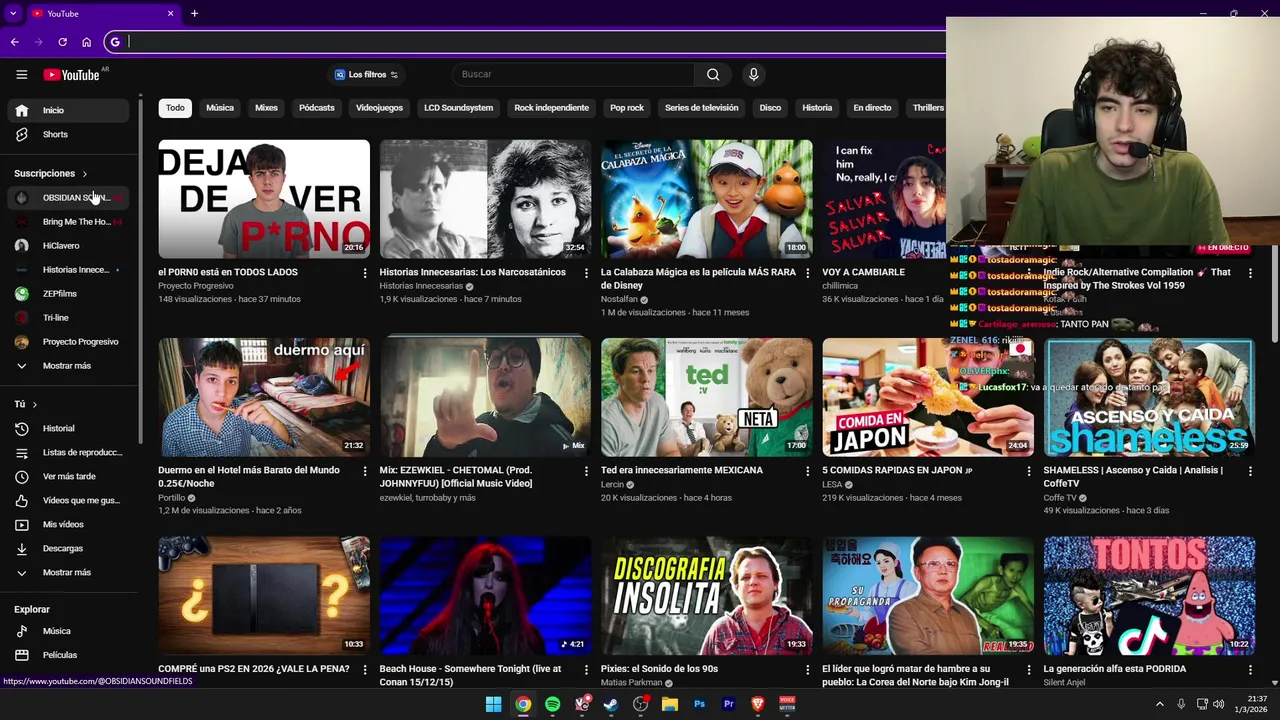Select 'Series de televisión' chip
The height and width of the screenshot is (720, 1280).
coord(702,108)
